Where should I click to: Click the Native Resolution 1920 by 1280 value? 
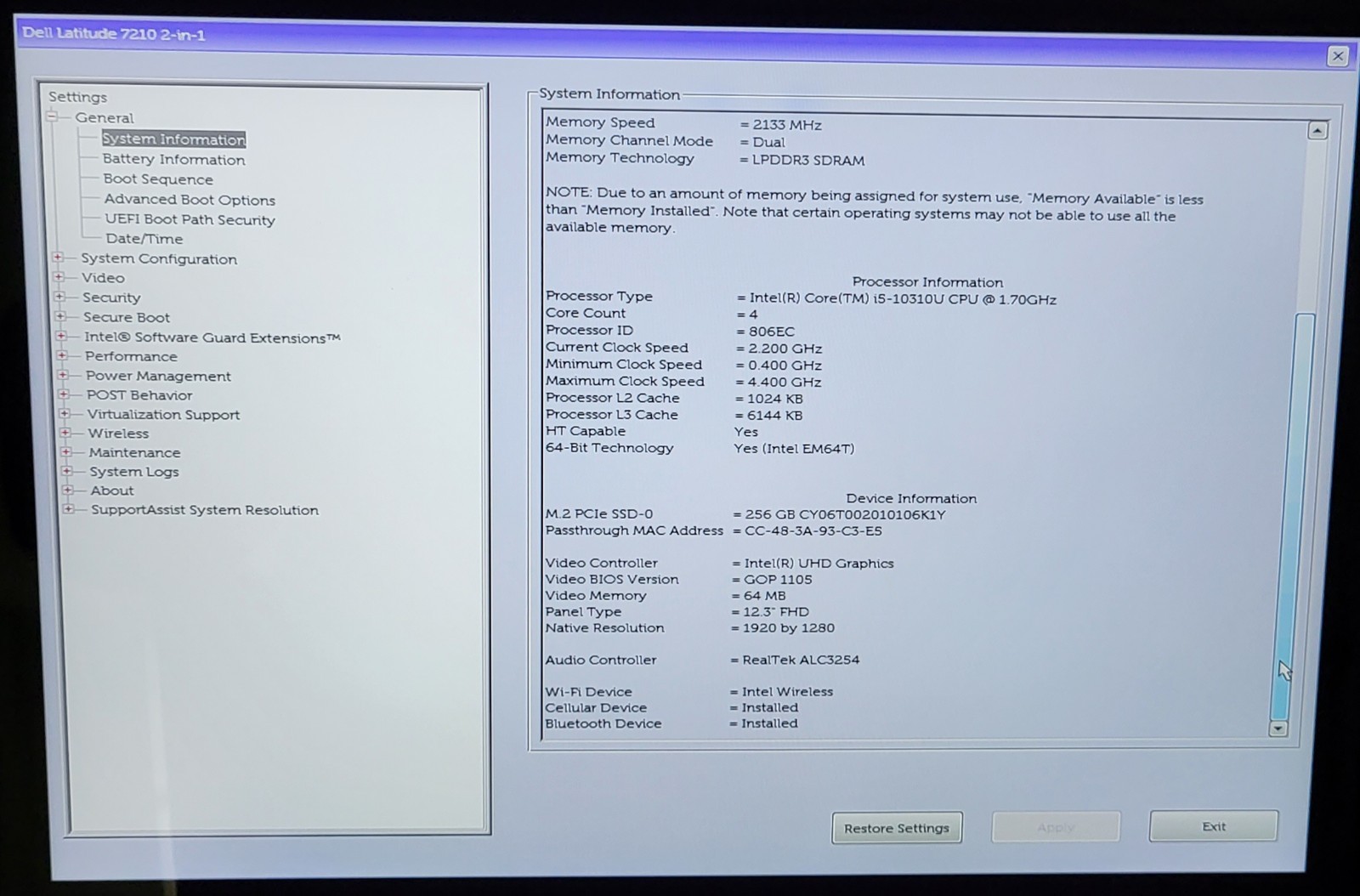(x=789, y=628)
